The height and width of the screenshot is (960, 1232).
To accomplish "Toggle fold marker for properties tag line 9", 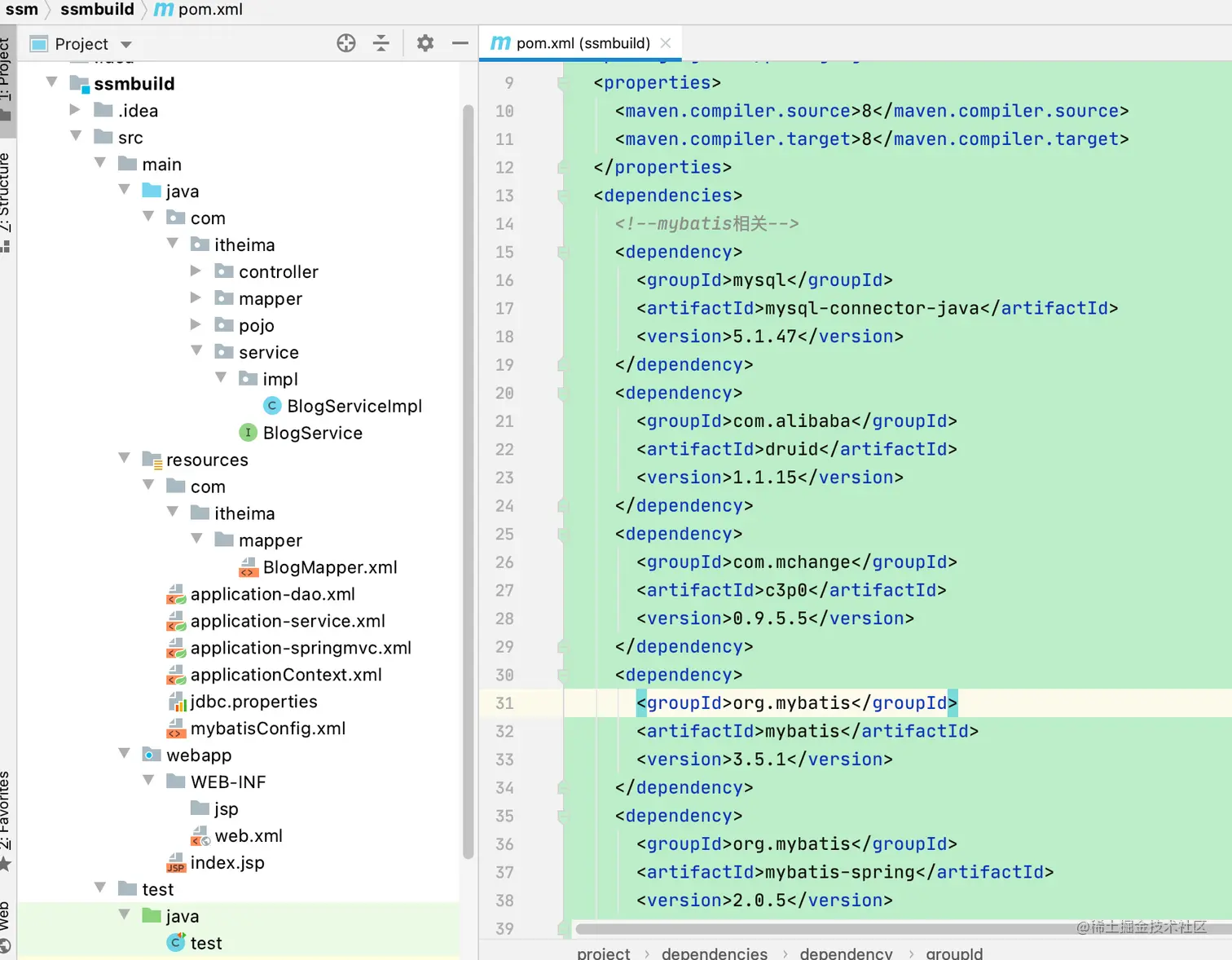I will click(562, 83).
